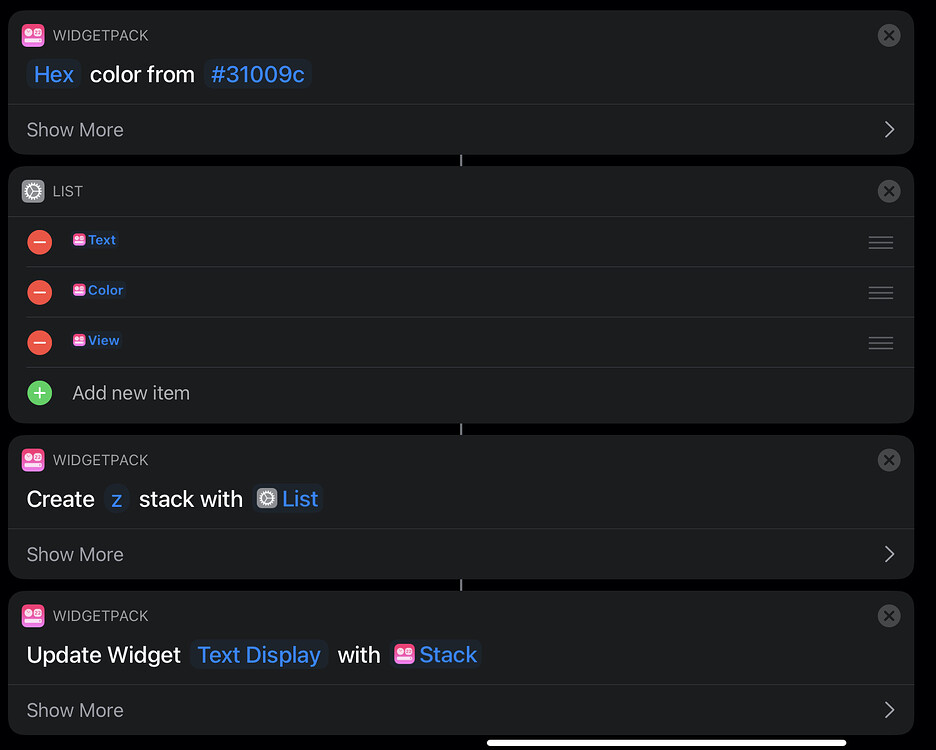Viewport: 936px width, 750px height.
Task: Expand Show More under Update Widget action
Action: point(461,710)
